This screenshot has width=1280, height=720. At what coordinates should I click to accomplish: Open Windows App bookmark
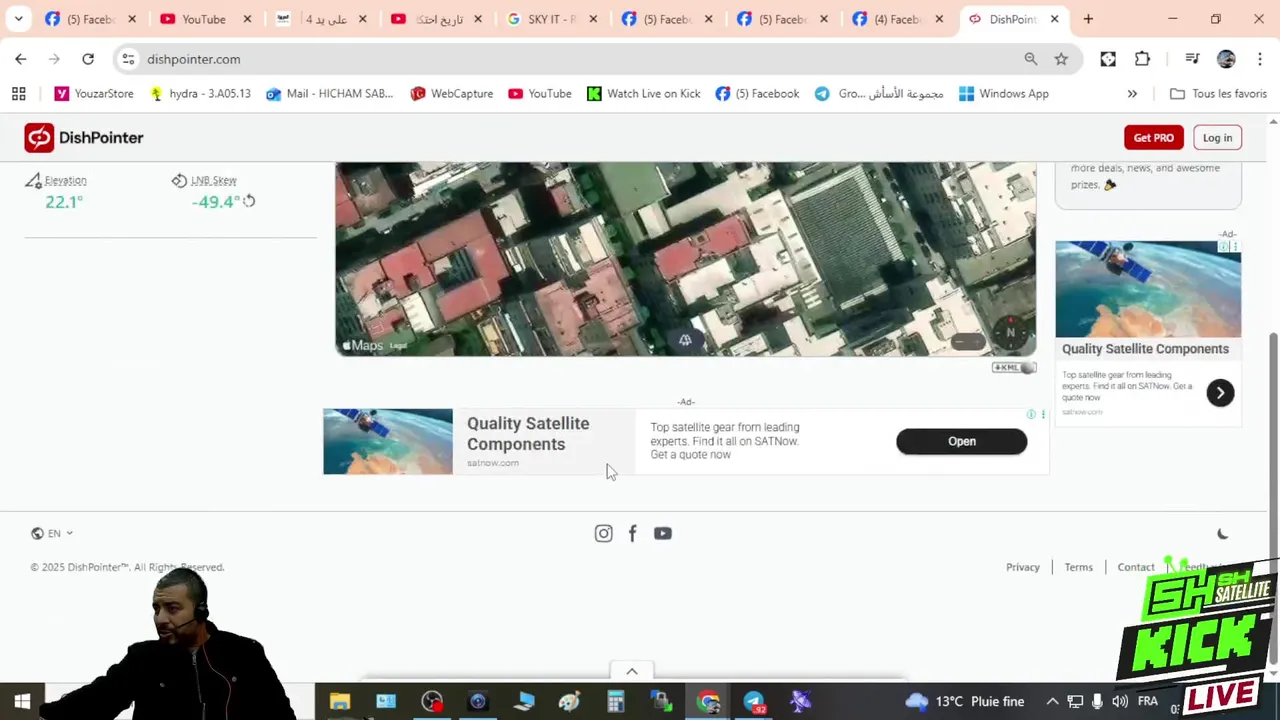click(1003, 94)
